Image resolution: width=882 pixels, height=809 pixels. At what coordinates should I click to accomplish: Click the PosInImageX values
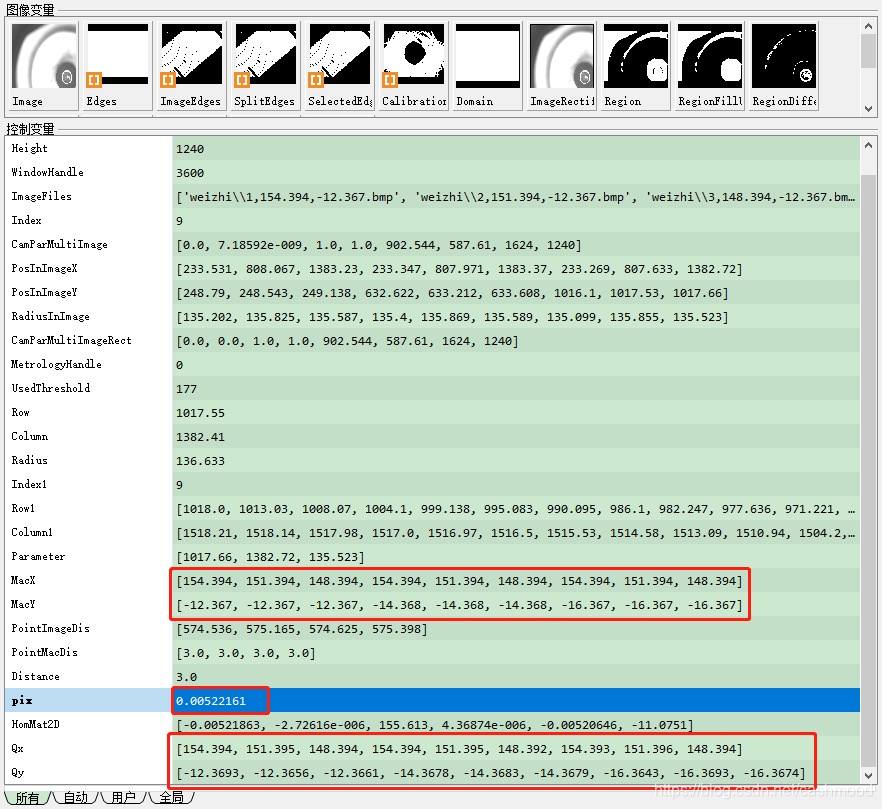coord(459,269)
